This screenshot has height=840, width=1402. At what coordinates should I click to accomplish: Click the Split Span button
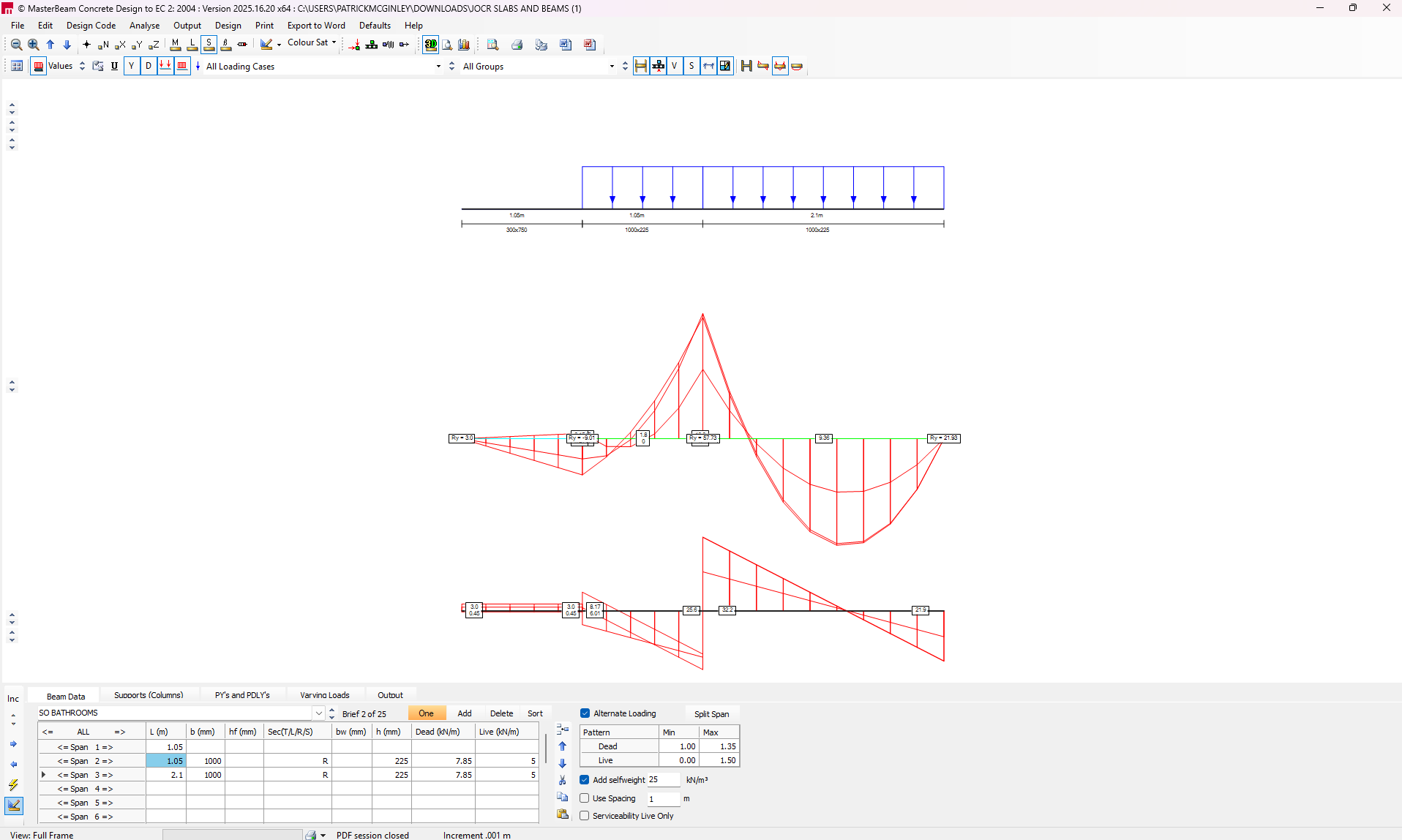(x=711, y=714)
